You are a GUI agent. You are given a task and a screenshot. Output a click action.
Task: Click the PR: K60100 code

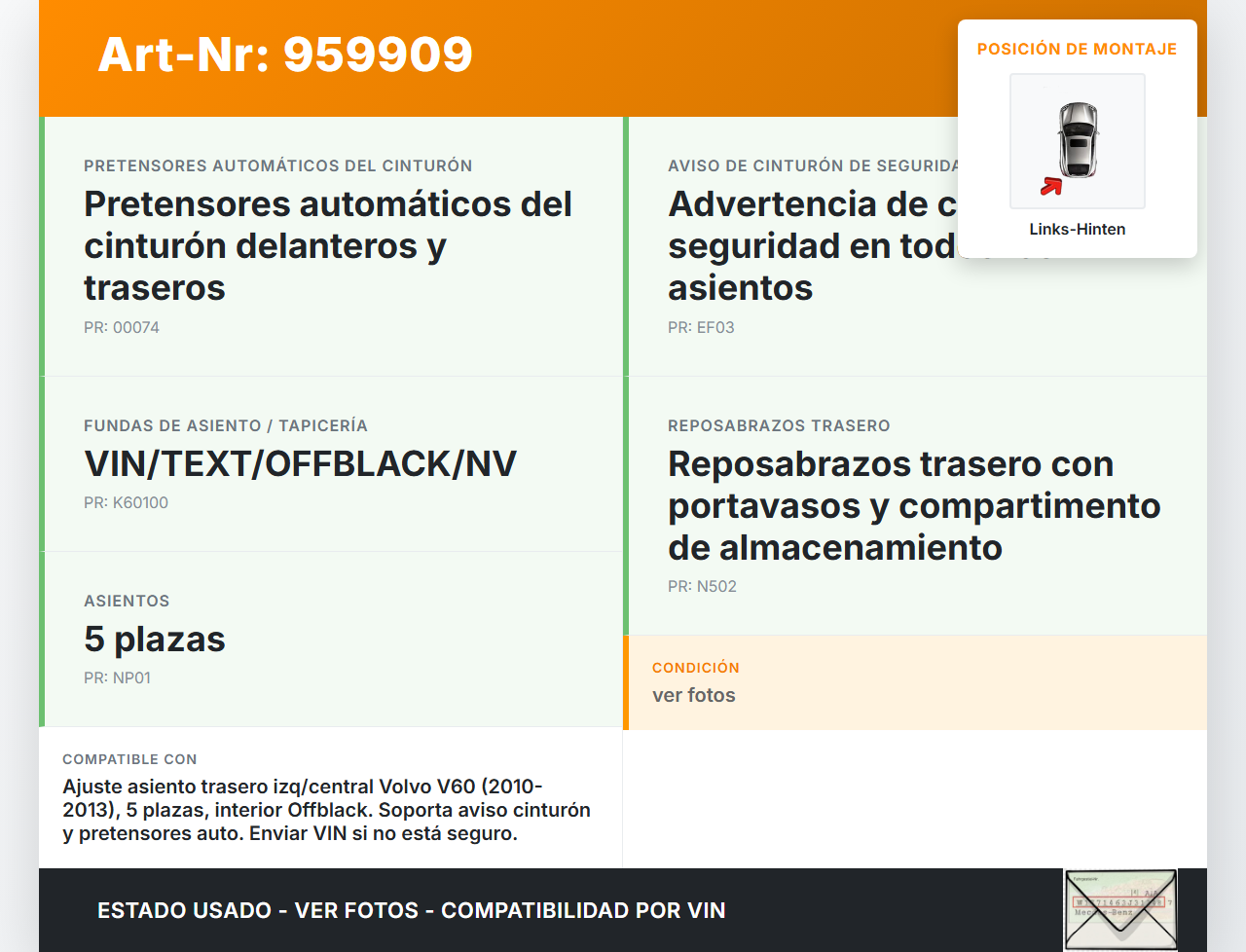(126, 502)
